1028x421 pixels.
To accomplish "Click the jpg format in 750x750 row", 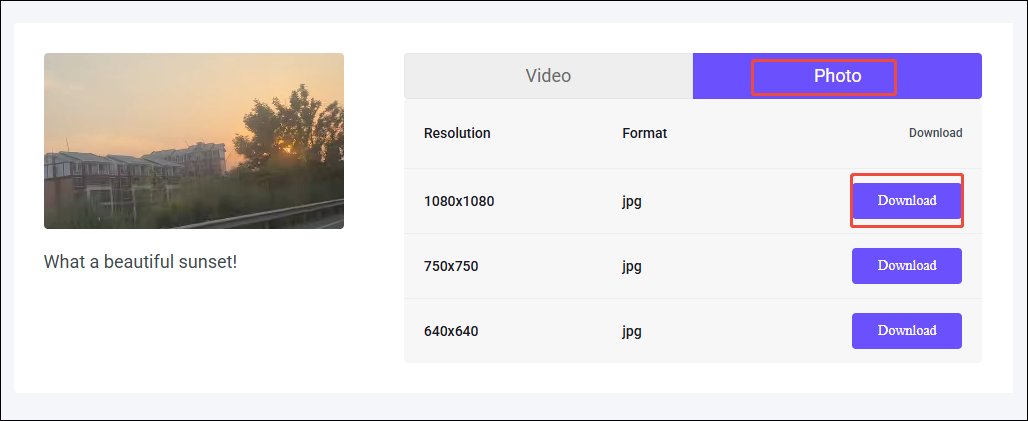I will [632, 266].
